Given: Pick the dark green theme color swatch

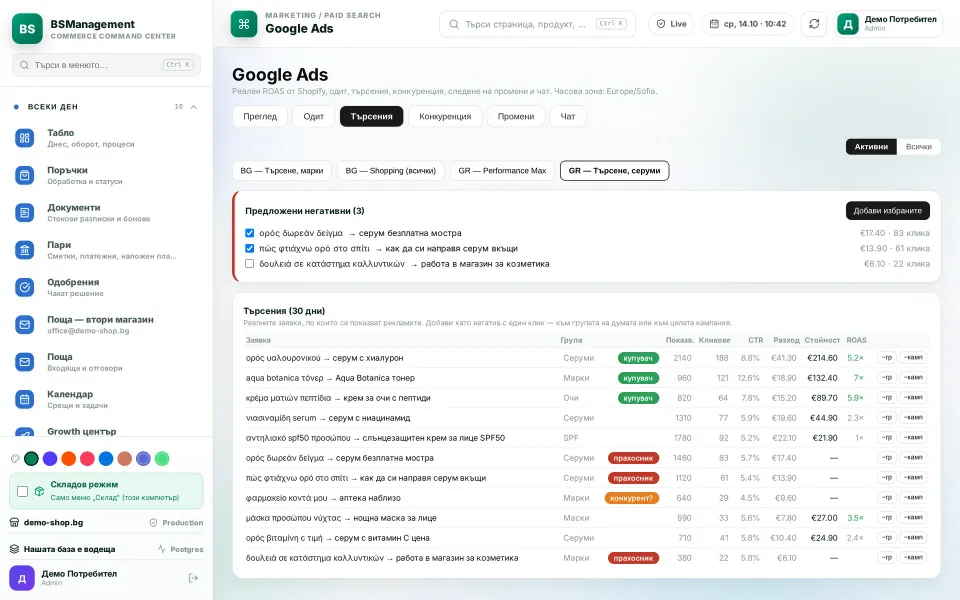Looking at the screenshot, I should (31, 459).
